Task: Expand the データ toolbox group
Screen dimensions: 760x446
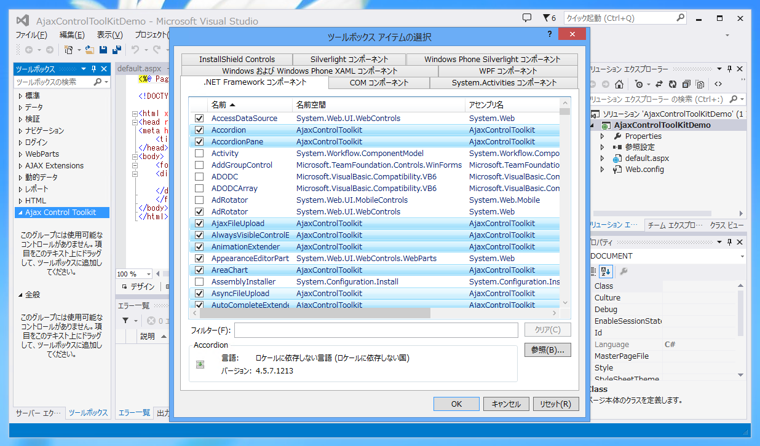Action: tap(20, 108)
